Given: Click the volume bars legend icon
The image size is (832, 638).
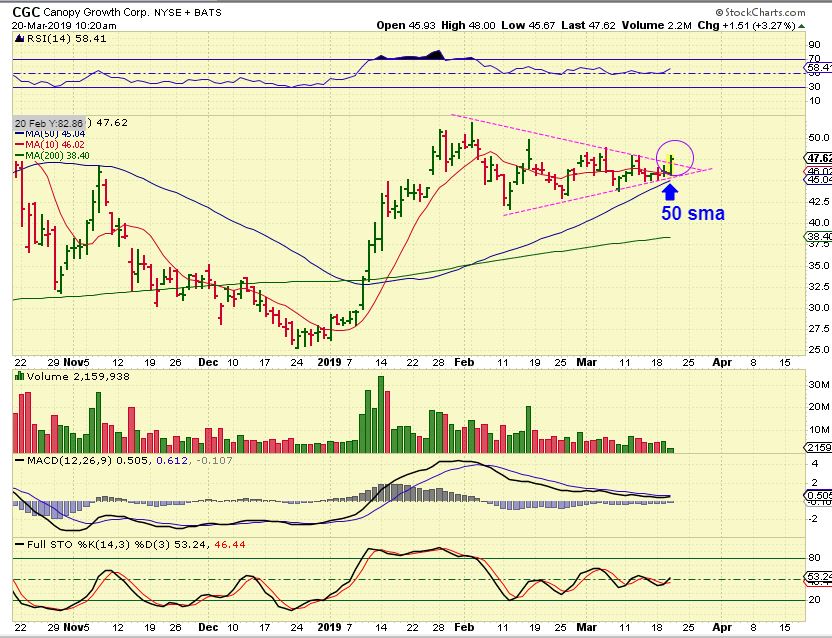Looking at the screenshot, I should pyautogui.click(x=20, y=376).
